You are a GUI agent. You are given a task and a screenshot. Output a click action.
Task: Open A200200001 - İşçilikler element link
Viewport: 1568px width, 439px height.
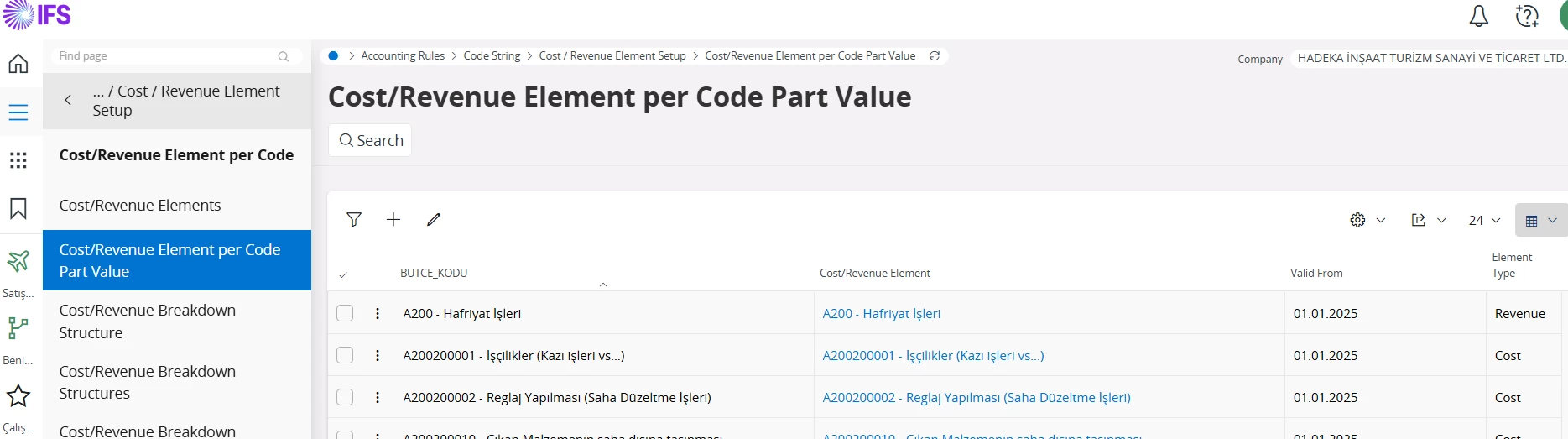[933, 355]
